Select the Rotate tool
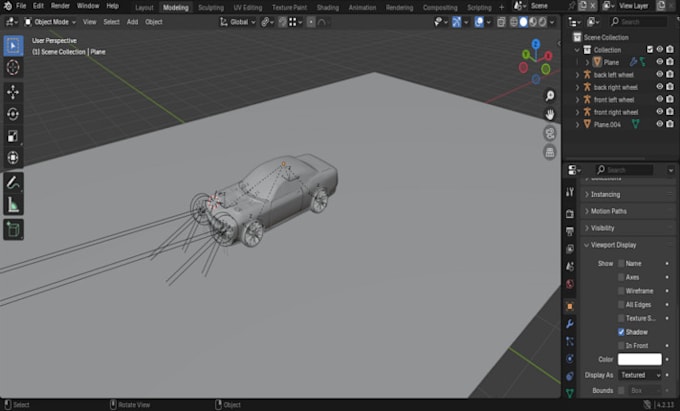680x411 pixels. [x=13, y=114]
